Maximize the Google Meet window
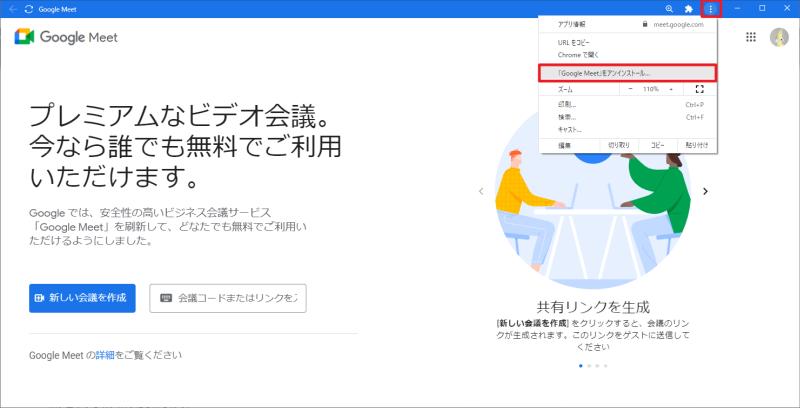The height and width of the screenshot is (408, 800). pyautogui.click(x=762, y=9)
